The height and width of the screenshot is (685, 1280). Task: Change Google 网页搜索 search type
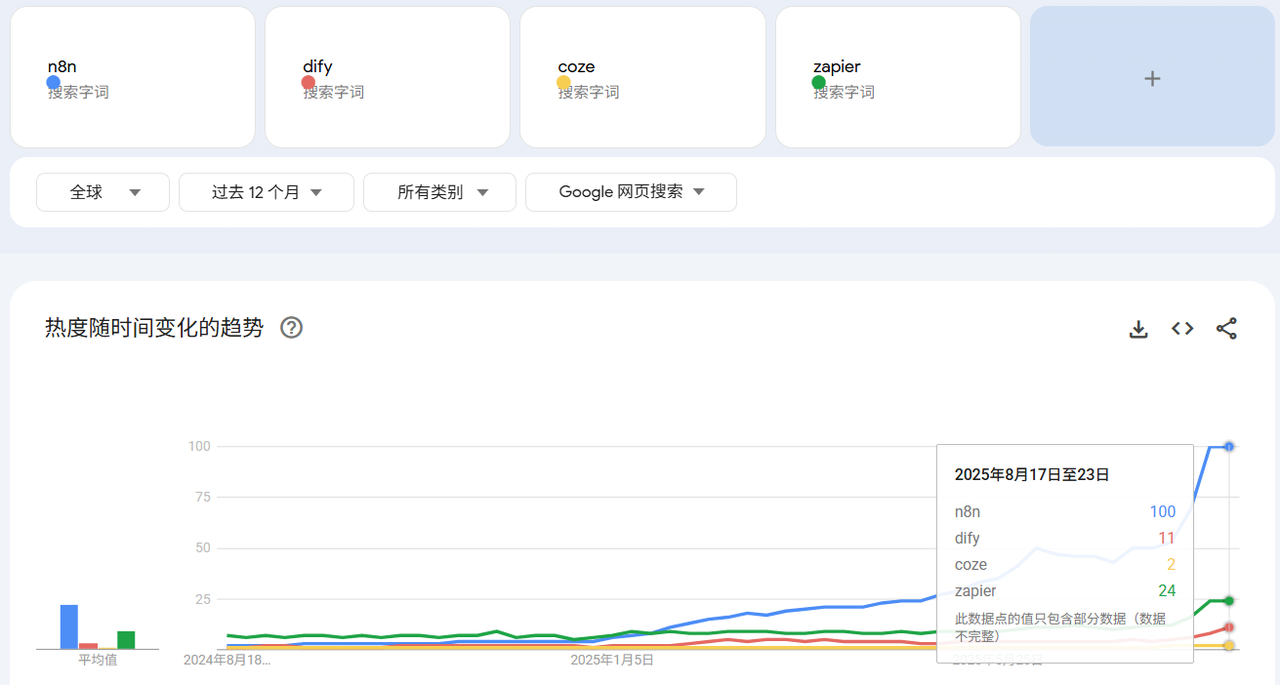(631, 192)
